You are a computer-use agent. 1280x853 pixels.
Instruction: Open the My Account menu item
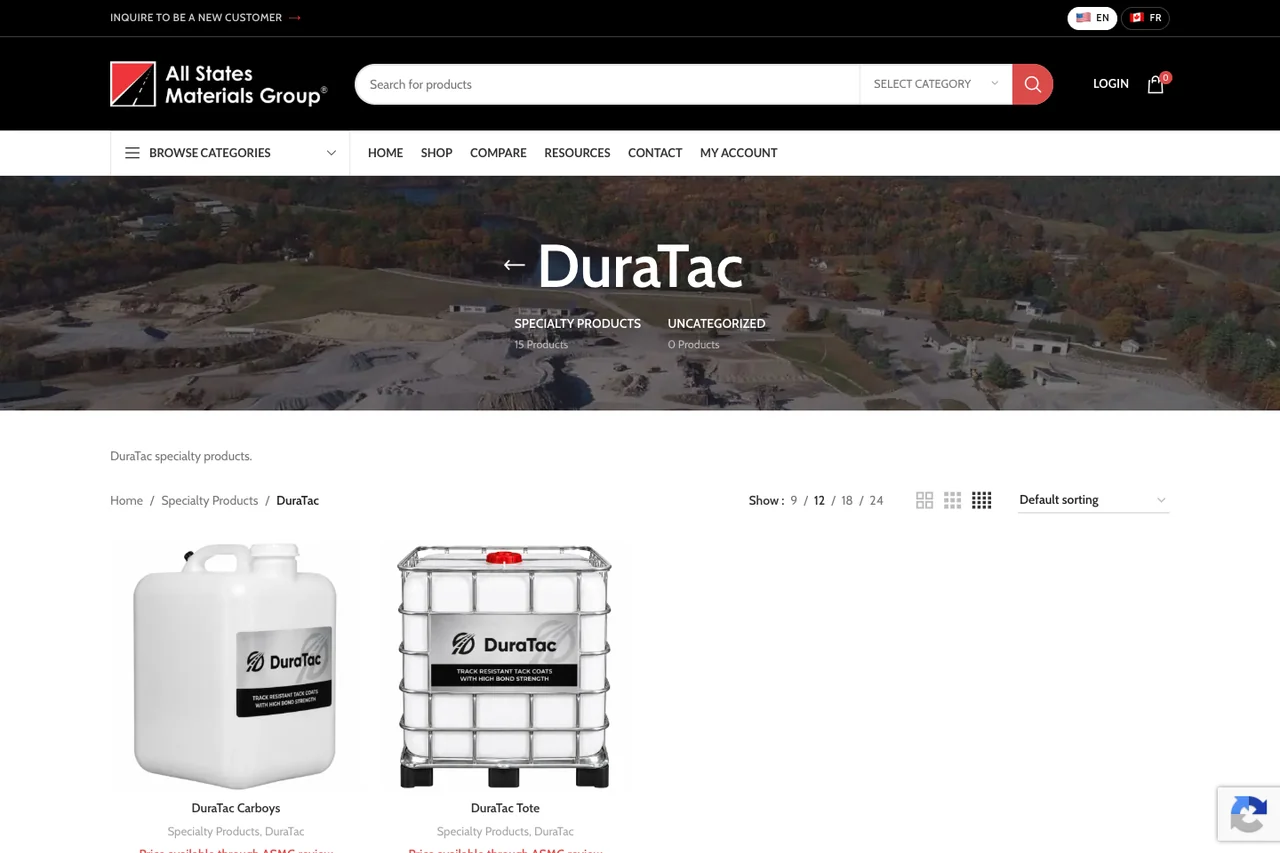(738, 153)
